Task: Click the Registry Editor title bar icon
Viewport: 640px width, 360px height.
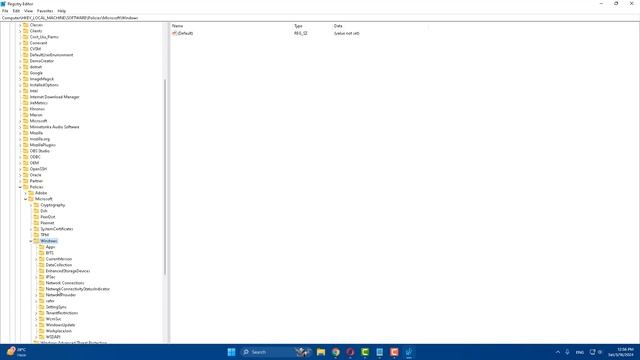Action: (3, 4)
